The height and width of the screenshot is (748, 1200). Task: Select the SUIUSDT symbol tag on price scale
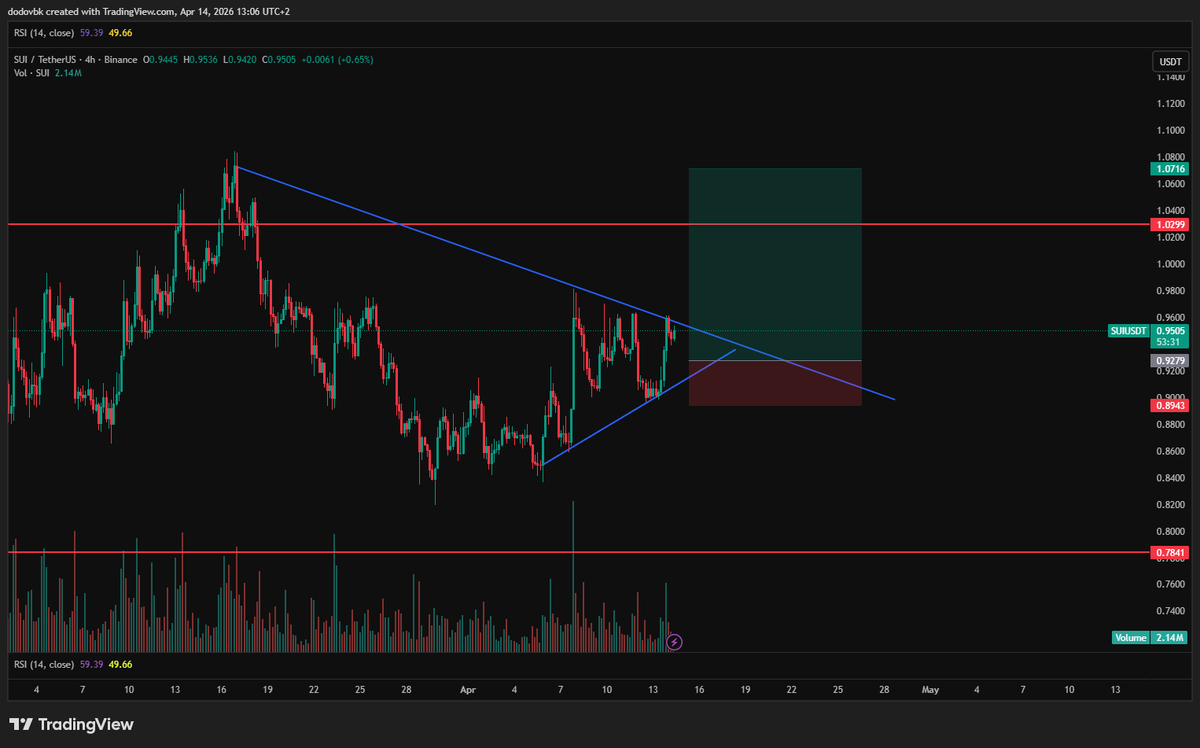point(1129,329)
